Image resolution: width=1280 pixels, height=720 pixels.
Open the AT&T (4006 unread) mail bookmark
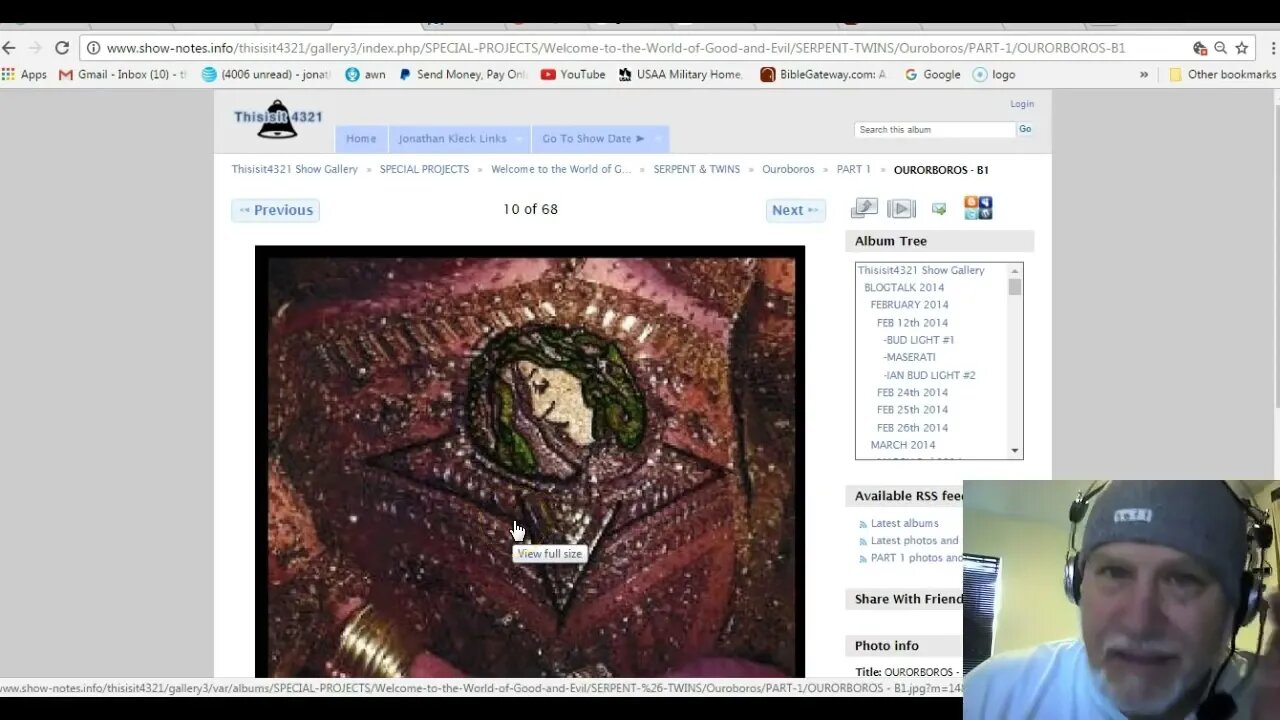pos(266,74)
